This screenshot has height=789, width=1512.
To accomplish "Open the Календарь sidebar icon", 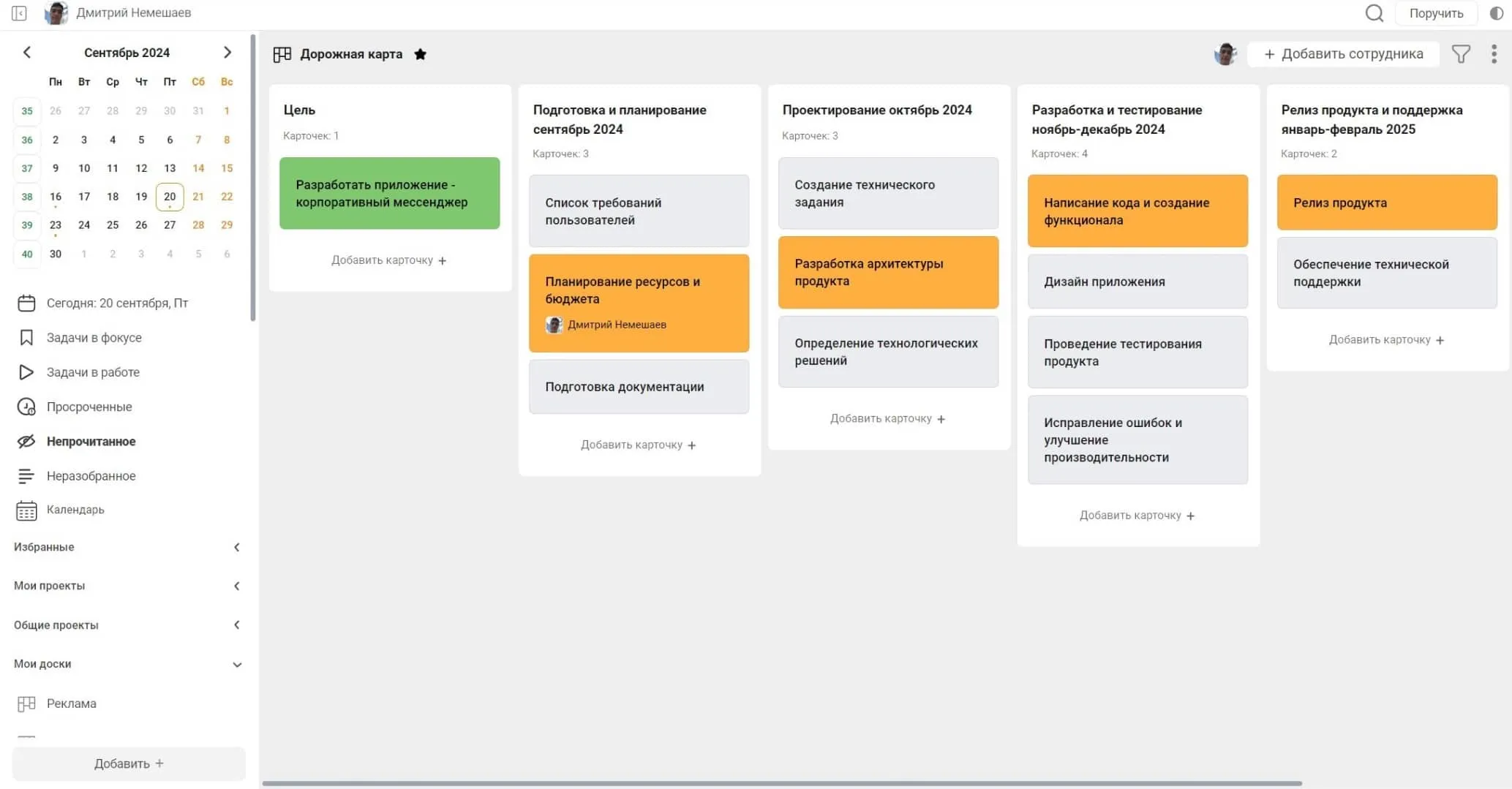I will 26,510.
